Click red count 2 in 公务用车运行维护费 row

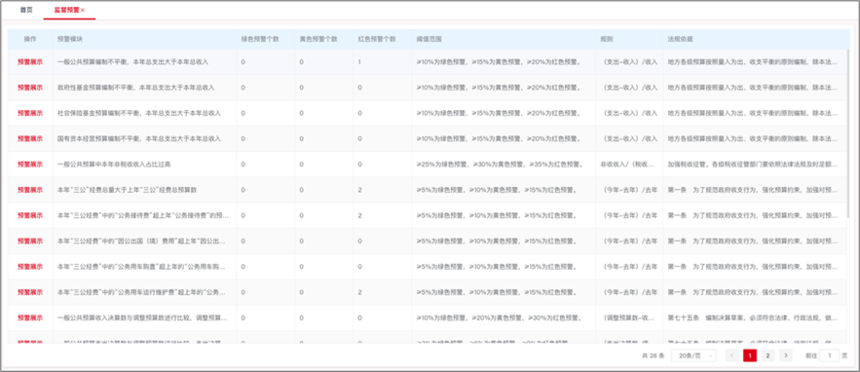pyautogui.click(x=359, y=292)
